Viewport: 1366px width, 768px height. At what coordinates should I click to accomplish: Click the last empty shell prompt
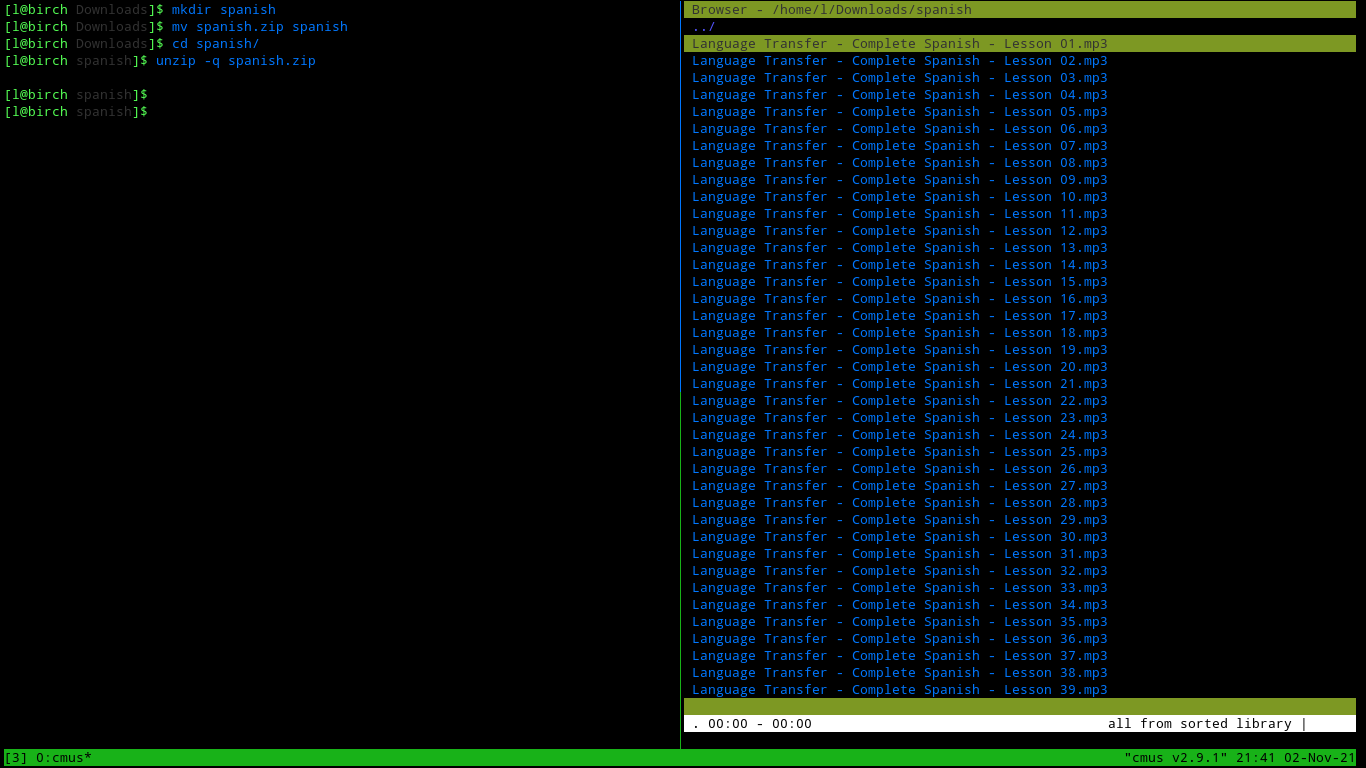point(76,111)
